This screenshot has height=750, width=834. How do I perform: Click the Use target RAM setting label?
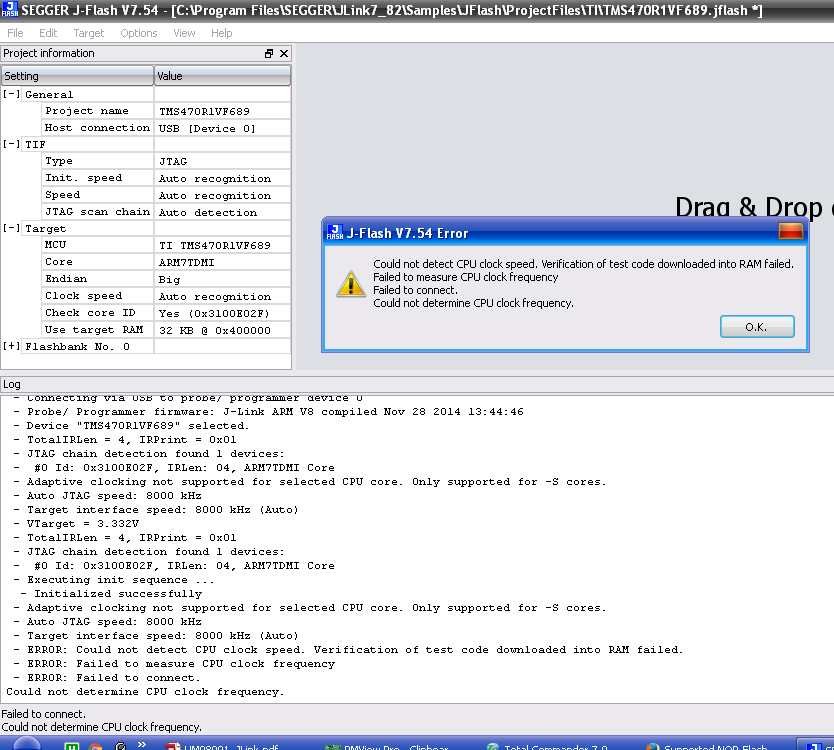94,330
